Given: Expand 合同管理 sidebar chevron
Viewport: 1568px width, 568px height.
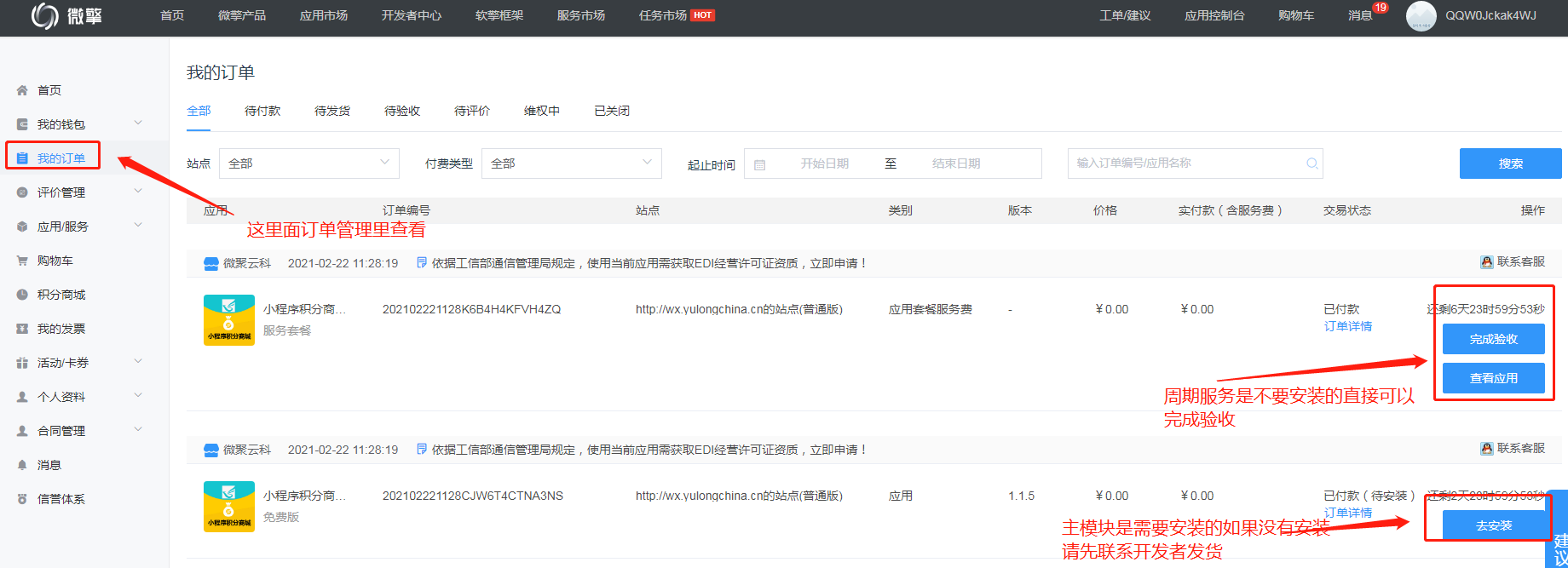Looking at the screenshot, I should pyautogui.click(x=138, y=430).
